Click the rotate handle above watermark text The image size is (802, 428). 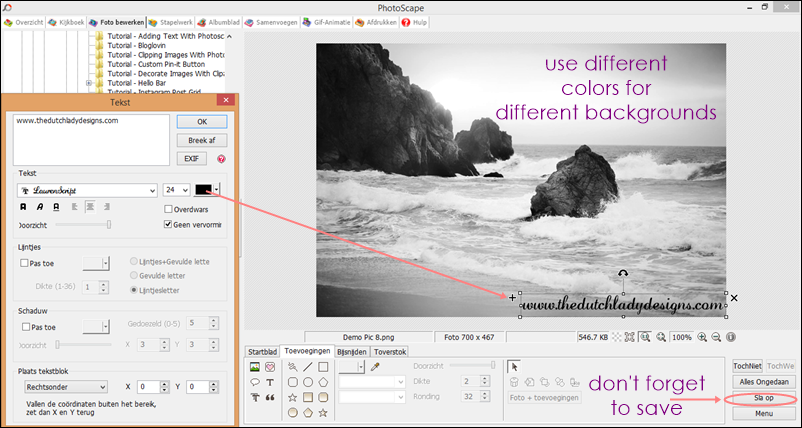622,274
